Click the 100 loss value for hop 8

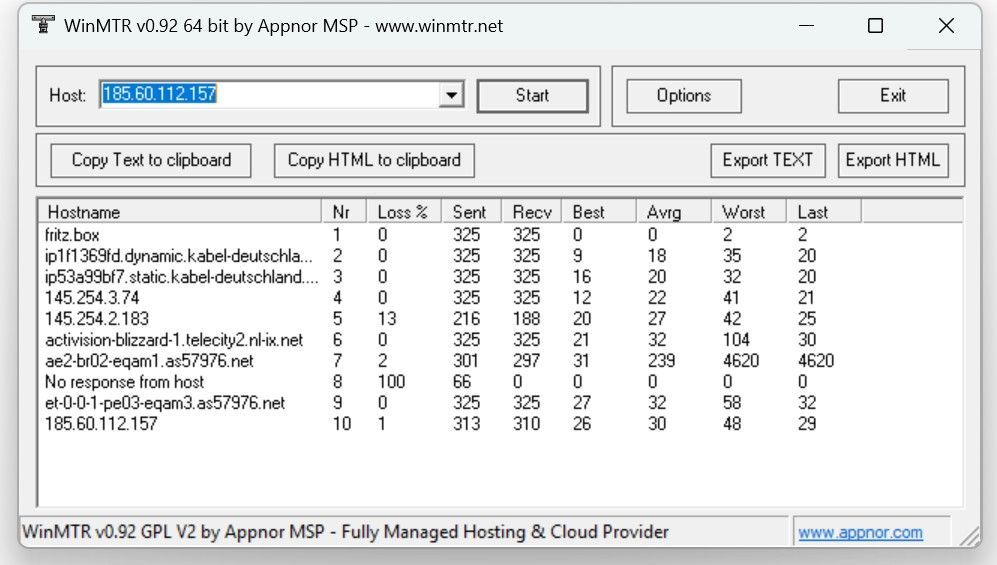click(391, 381)
